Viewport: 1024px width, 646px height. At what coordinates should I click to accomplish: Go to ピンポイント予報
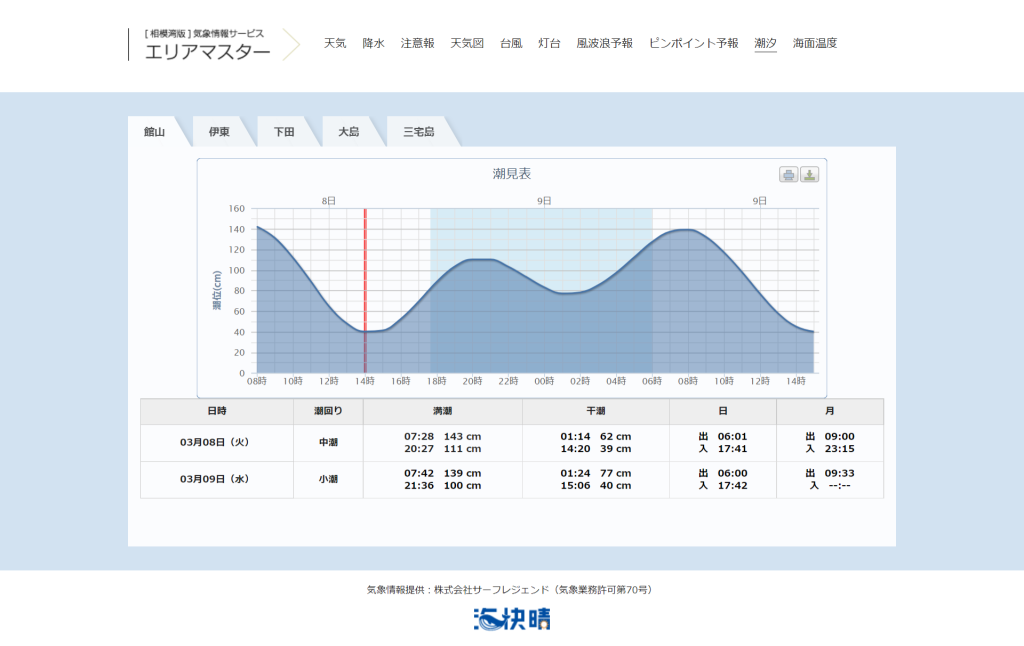[x=693, y=44]
